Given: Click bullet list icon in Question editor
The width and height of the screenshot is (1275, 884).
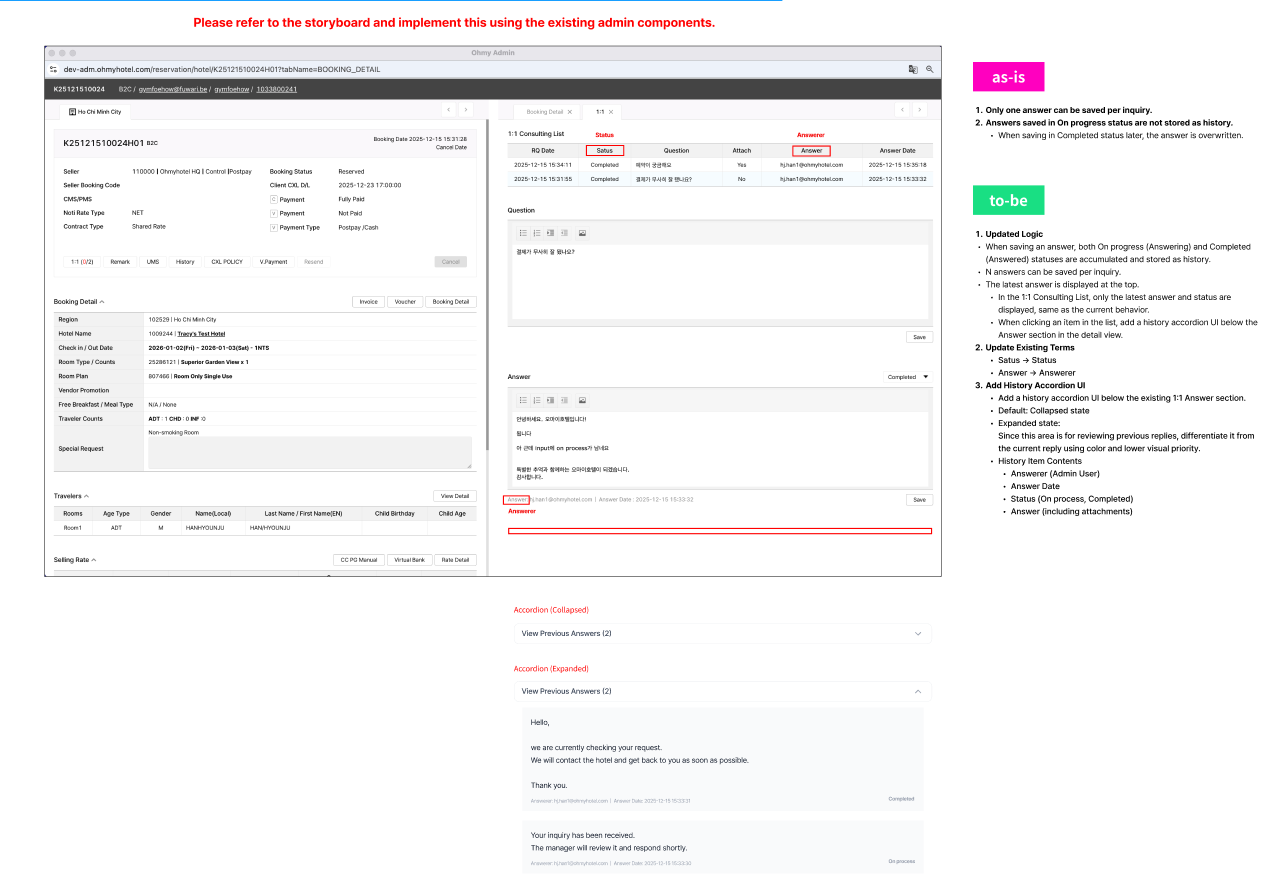Looking at the screenshot, I should pyautogui.click(x=523, y=233).
